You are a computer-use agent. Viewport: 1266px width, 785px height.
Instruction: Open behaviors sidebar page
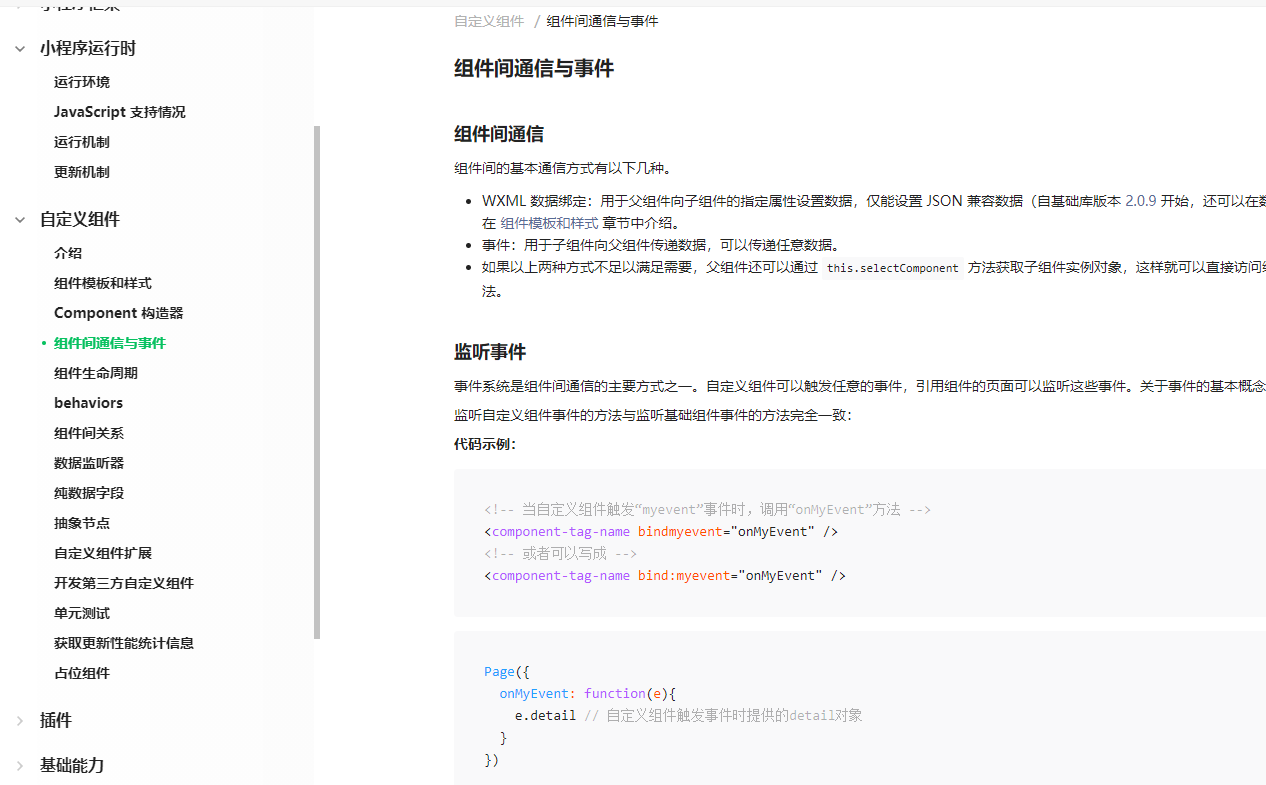click(89, 403)
